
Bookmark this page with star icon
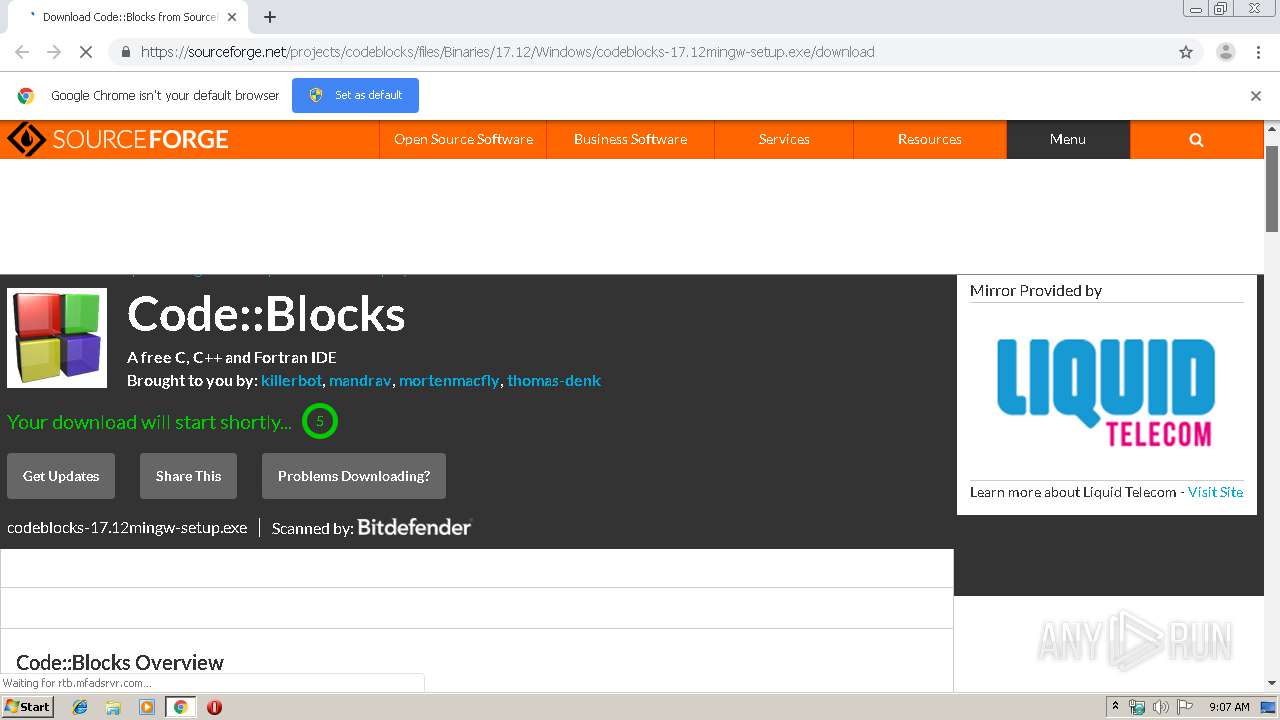(x=1186, y=52)
